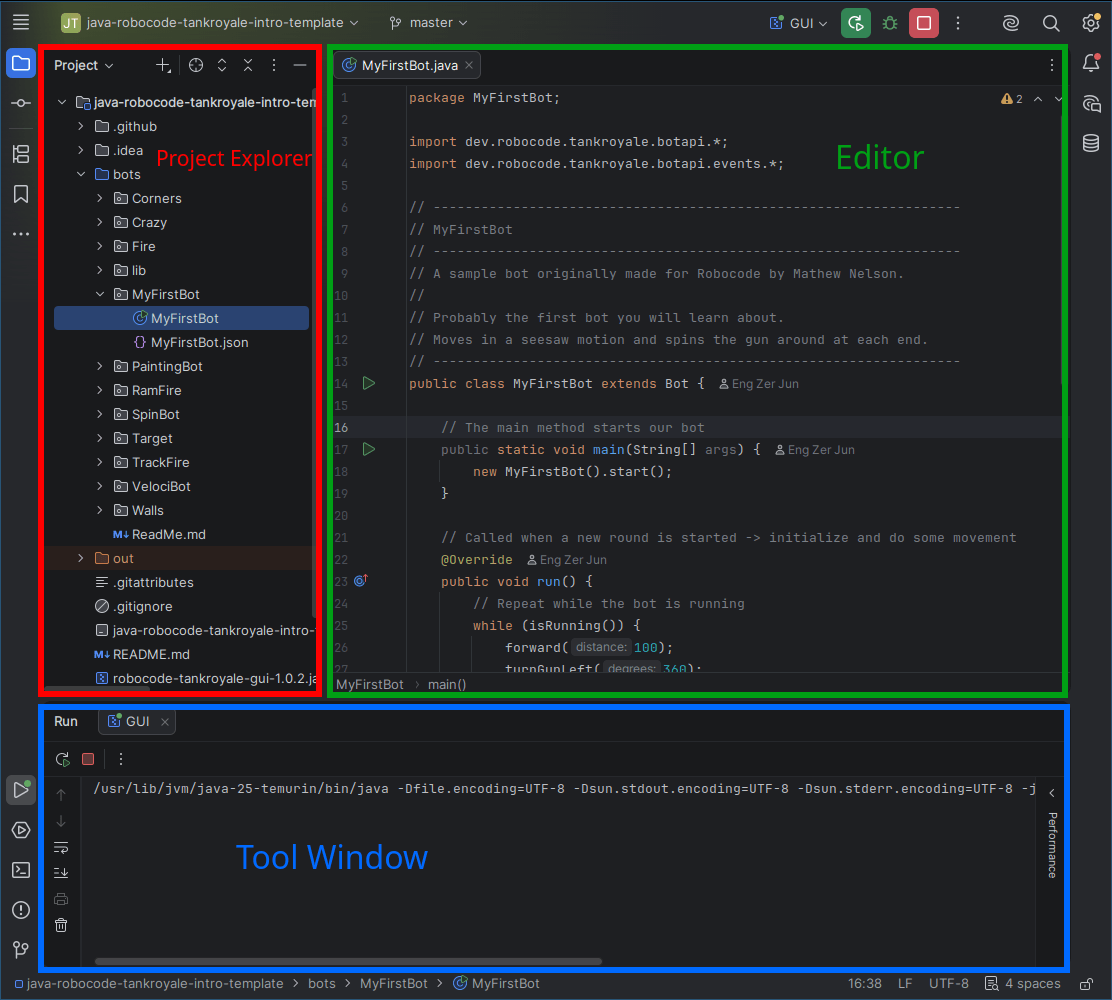This screenshot has width=1112, height=1000.
Task: Collapse the MyFirstBot folder
Action: 100,294
